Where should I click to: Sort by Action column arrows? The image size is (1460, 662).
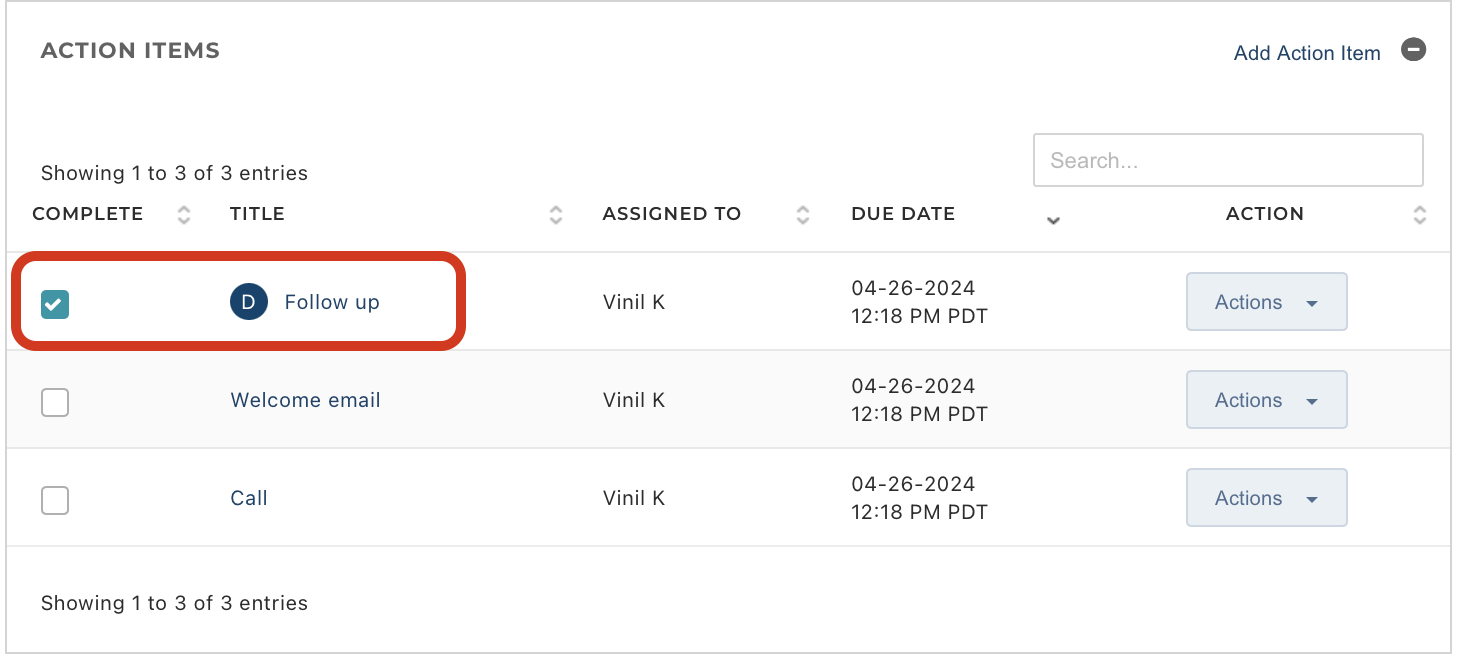[1420, 214]
